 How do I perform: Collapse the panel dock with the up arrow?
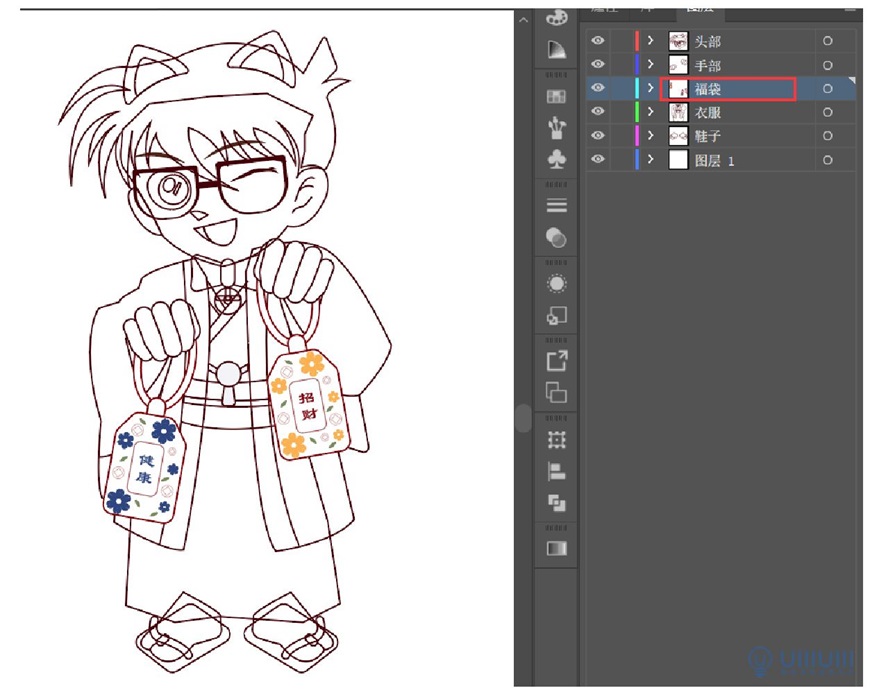click(x=523, y=20)
